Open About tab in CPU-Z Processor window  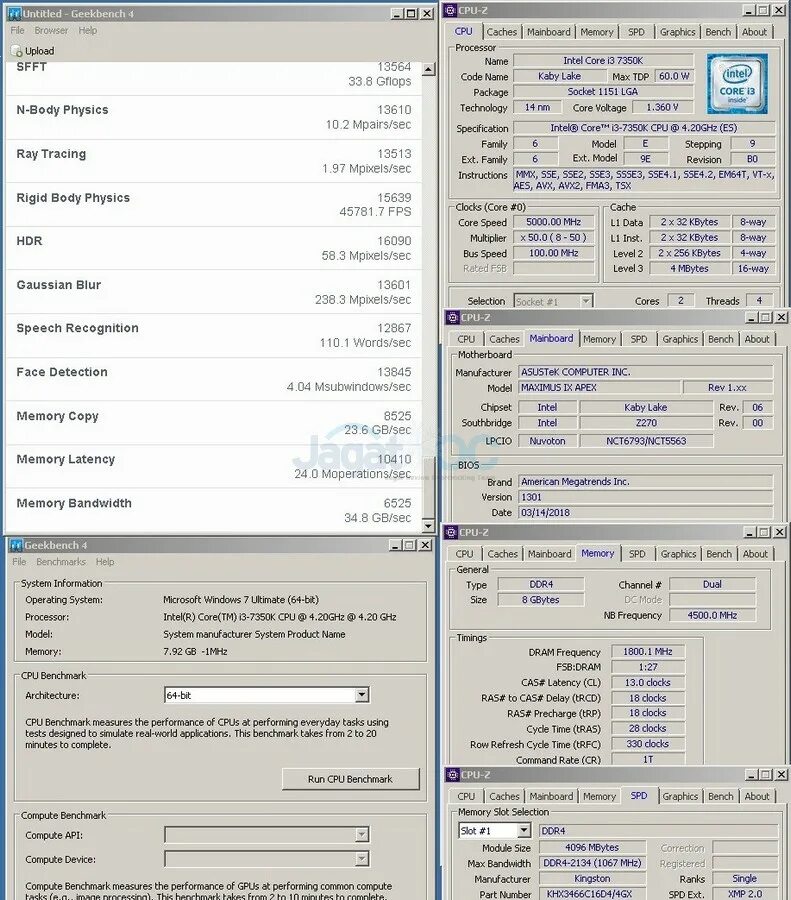click(x=754, y=32)
